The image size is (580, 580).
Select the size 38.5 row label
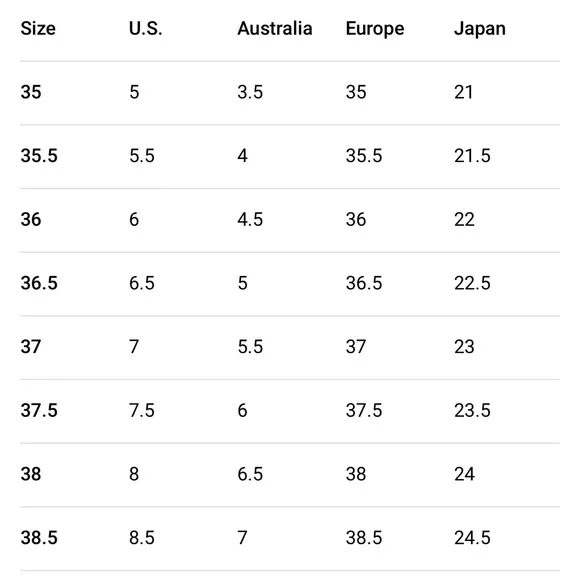click(39, 537)
